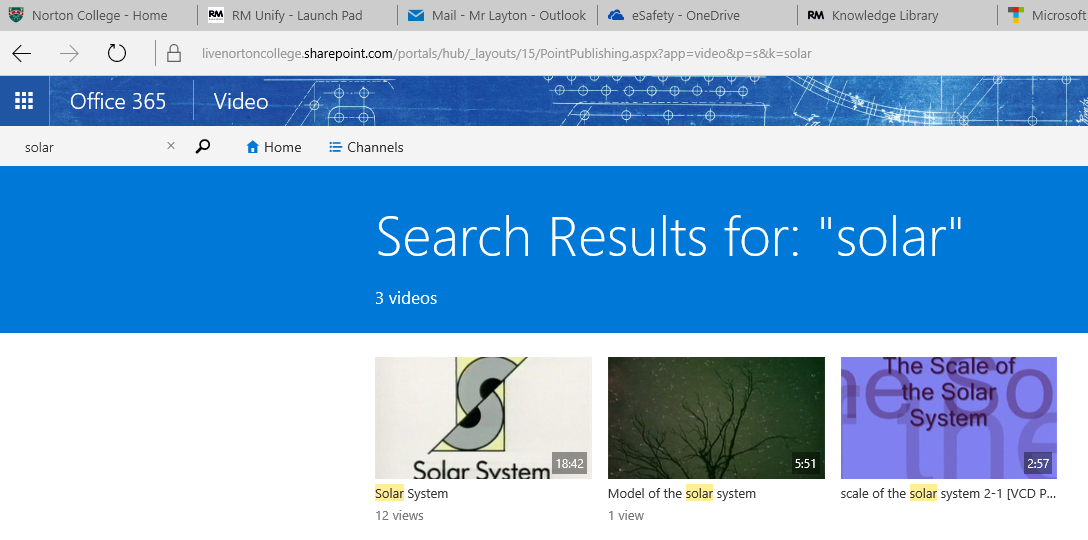Open the Solar System video thumbnail
The width and height of the screenshot is (1088, 540).
tap(483, 418)
